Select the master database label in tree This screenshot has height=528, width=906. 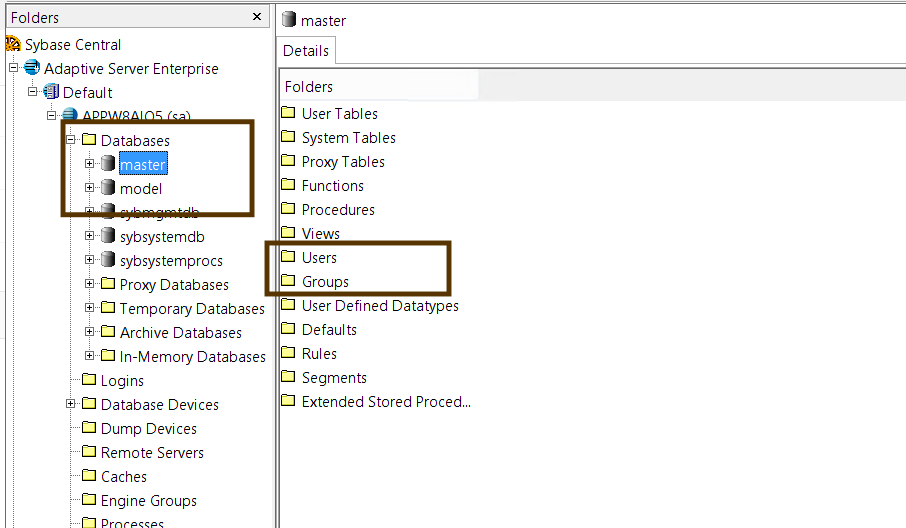(143, 164)
